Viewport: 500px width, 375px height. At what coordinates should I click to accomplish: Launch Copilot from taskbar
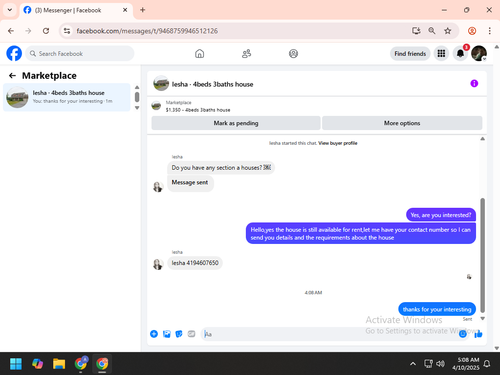37,364
